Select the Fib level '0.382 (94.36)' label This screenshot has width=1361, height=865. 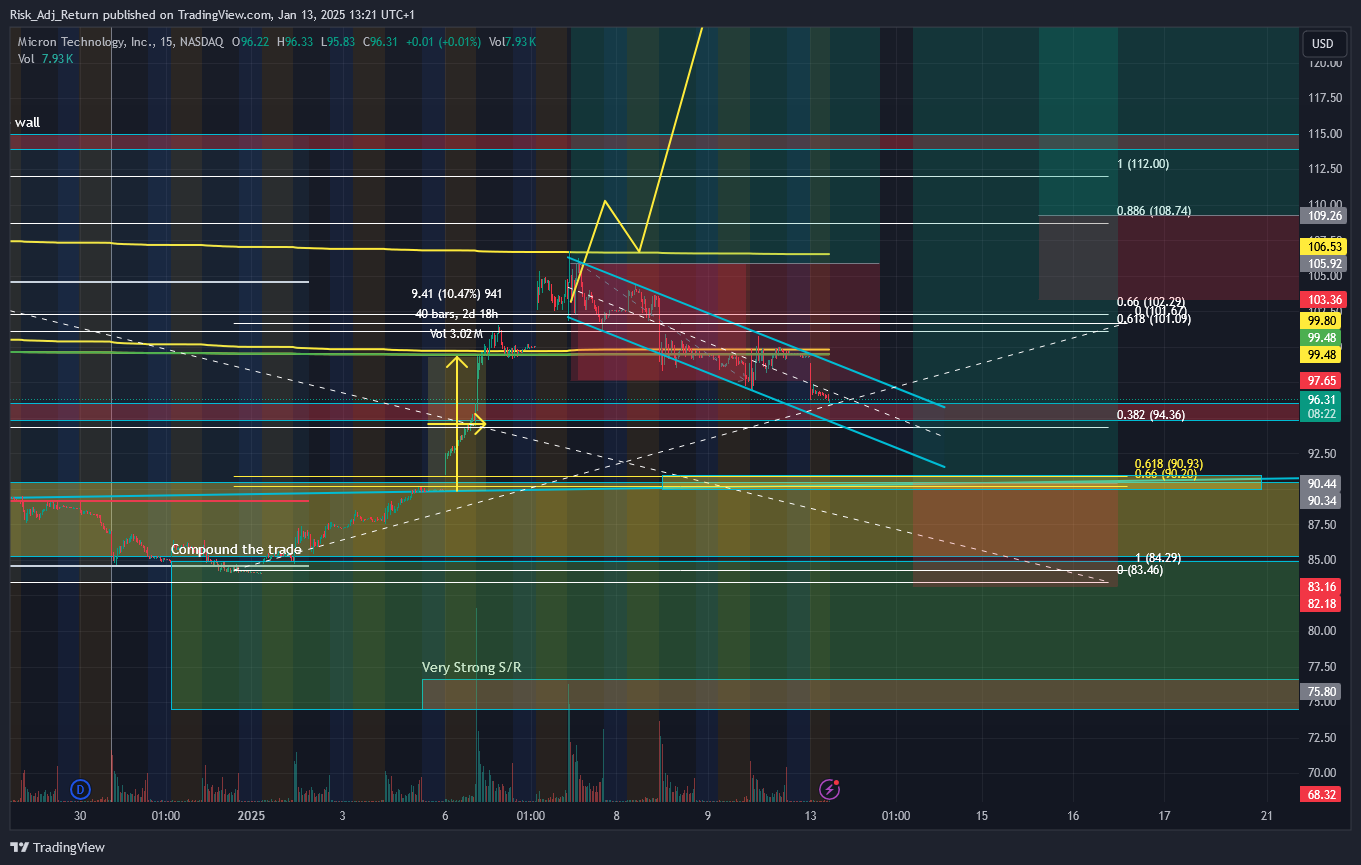click(x=1150, y=414)
